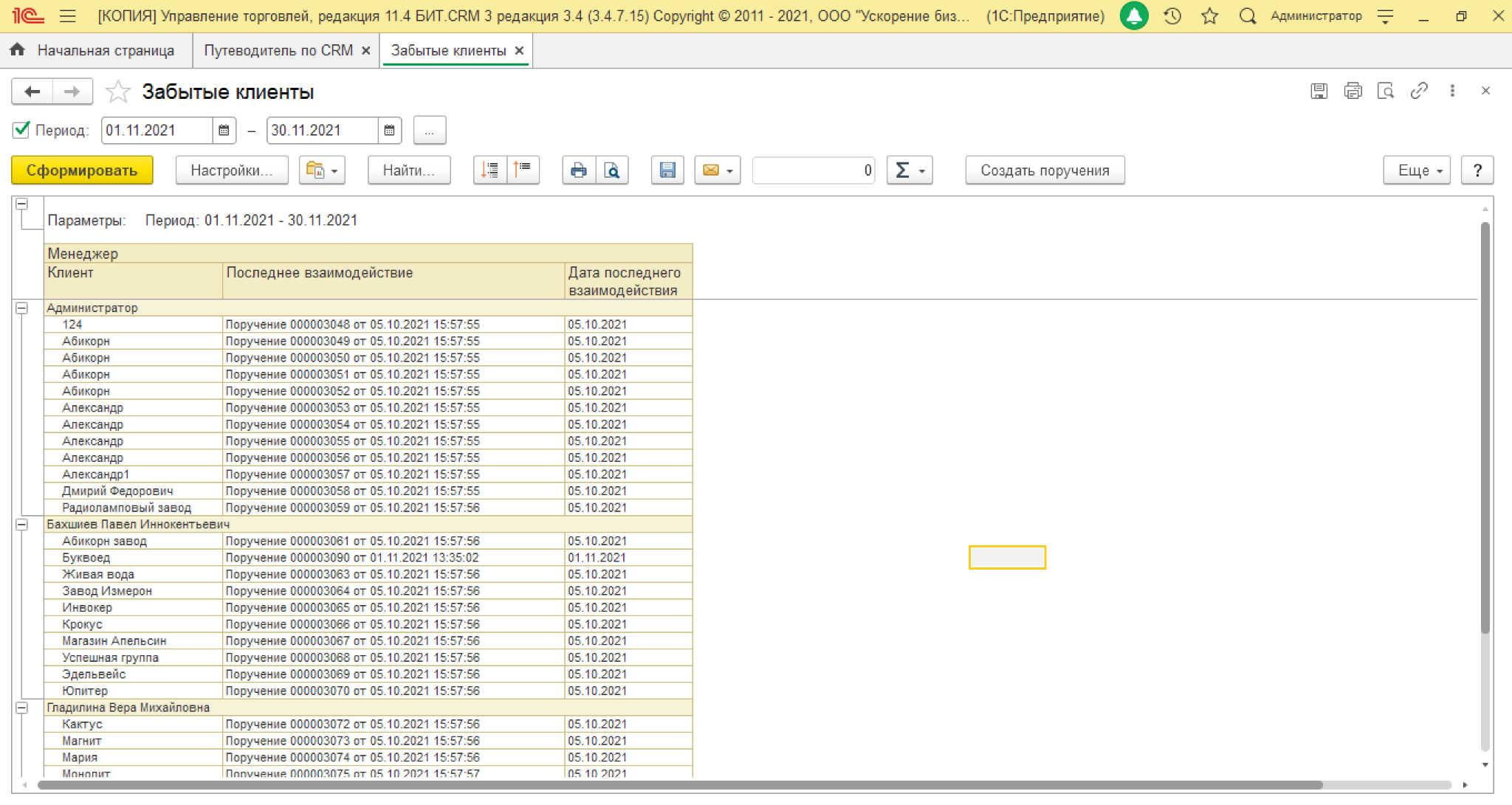Click the horizontal scrollbar of the report

pyautogui.click(x=679, y=785)
